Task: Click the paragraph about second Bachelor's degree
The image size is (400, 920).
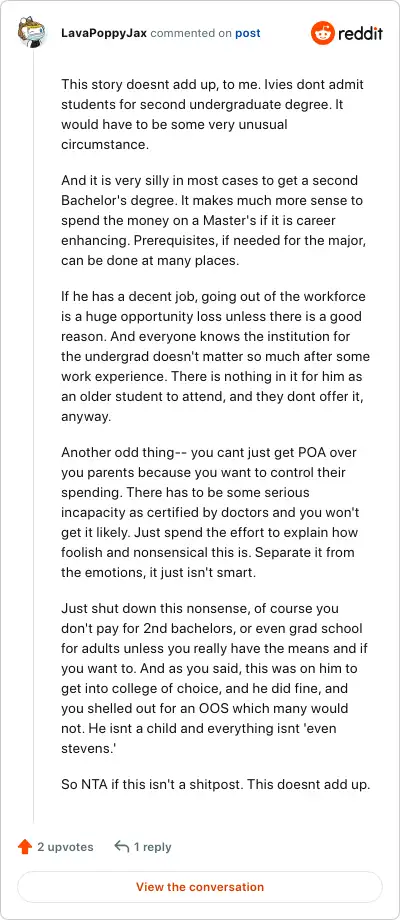Action: 213,221
